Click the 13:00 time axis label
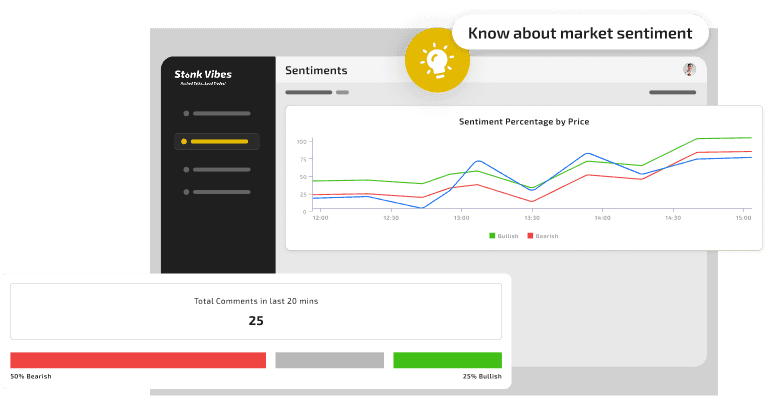The image size is (768, 396). (461, 218)
